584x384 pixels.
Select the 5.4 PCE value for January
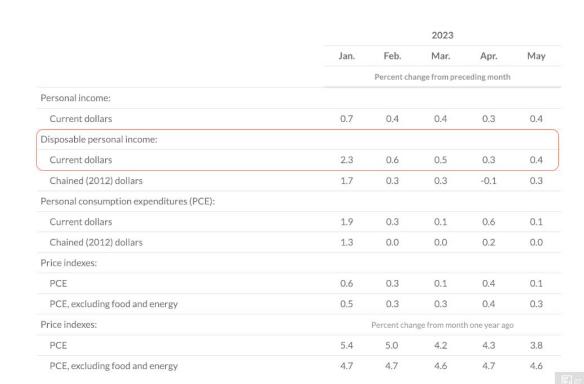pyautogui.click(x=346, y=345)
